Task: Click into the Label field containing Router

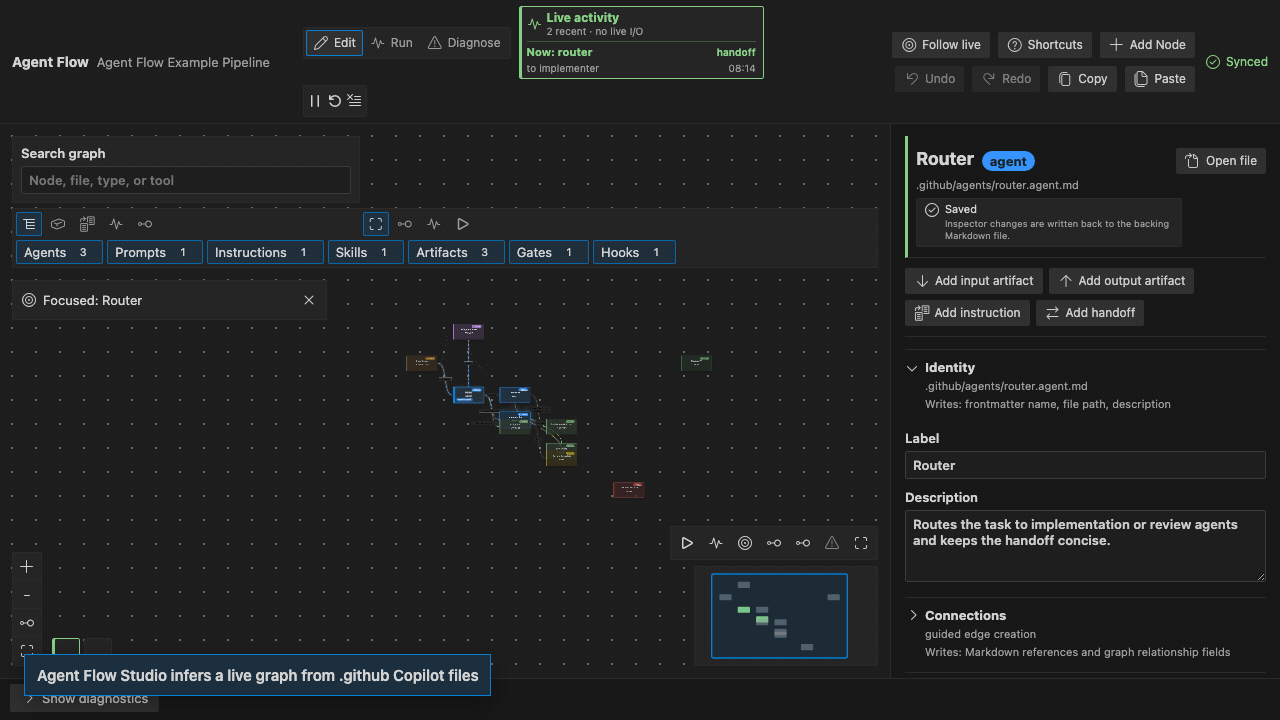Action: click(x=1085, y=465)
